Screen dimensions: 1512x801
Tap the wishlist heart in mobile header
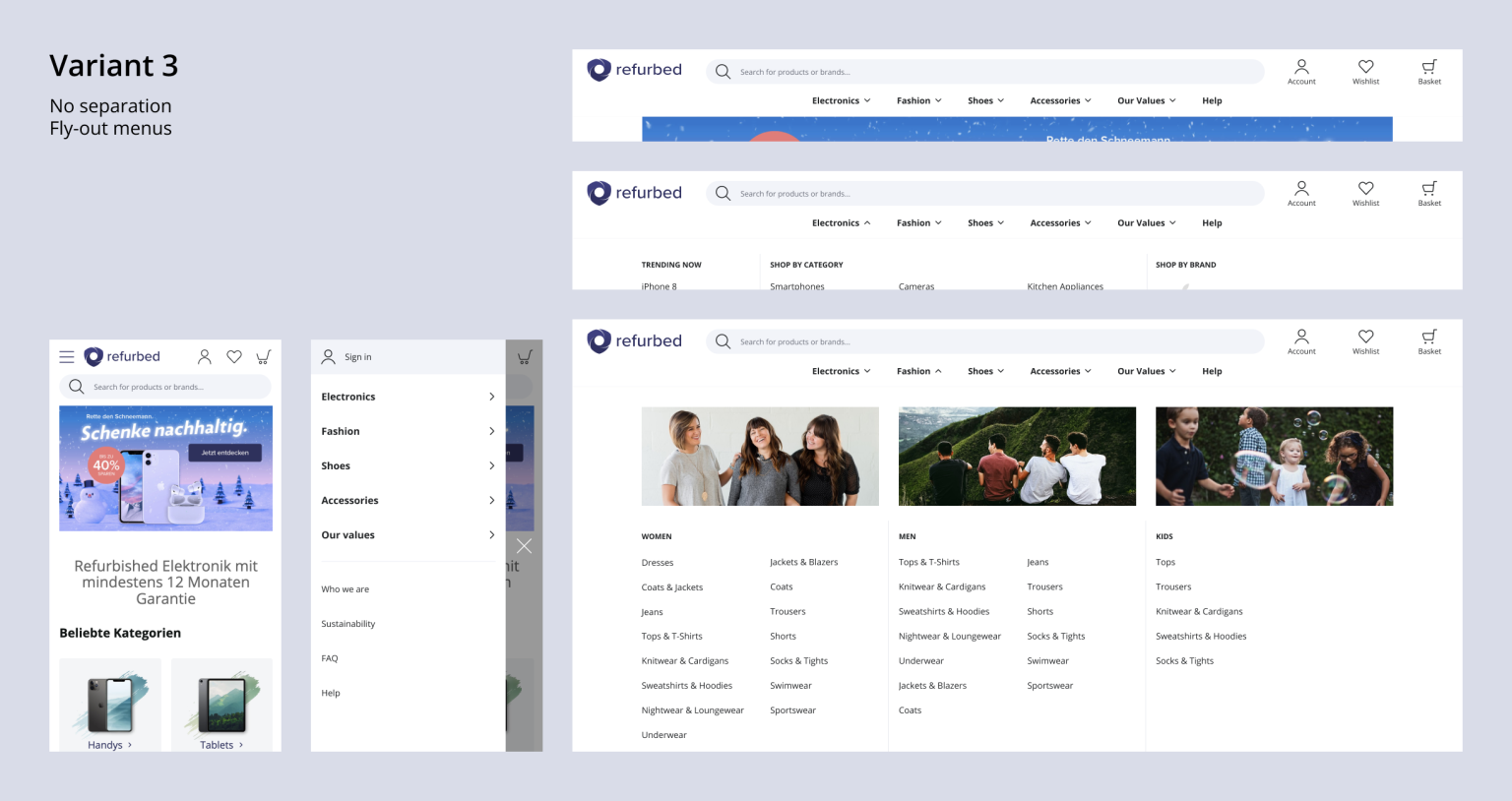[234, 357]
